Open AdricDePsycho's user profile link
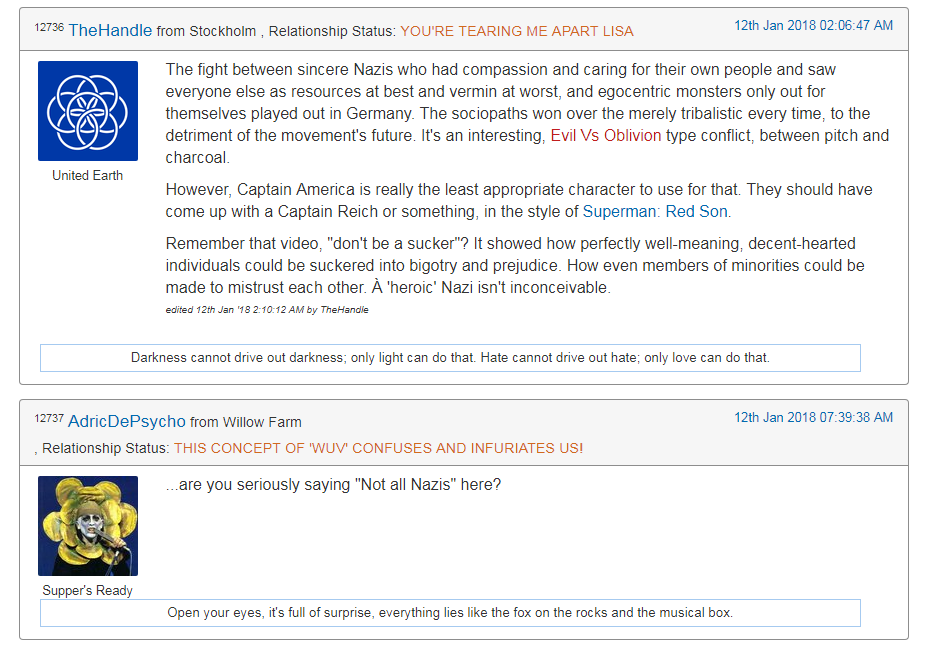 click(127, 421)
